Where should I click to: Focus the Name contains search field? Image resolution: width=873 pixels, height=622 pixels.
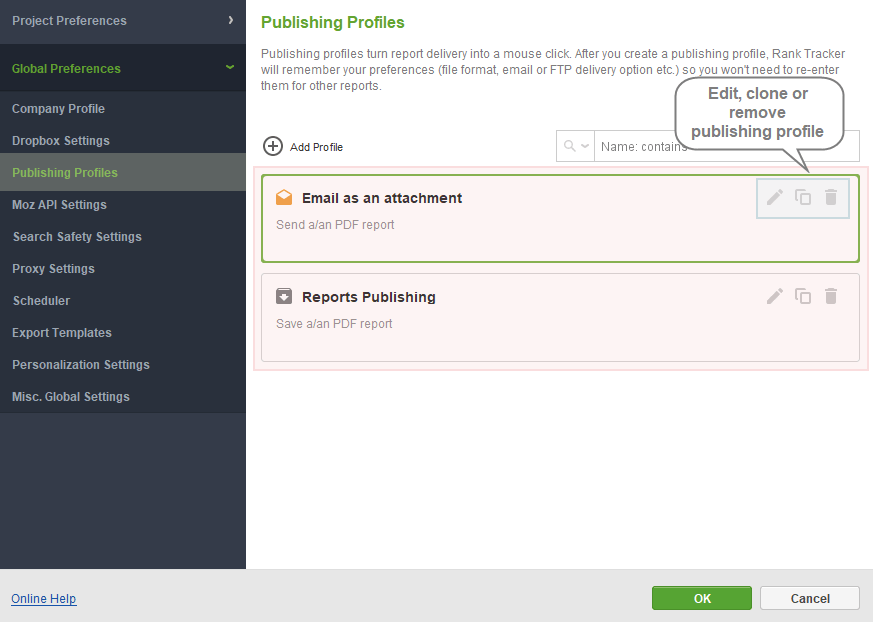coord(727,146)
